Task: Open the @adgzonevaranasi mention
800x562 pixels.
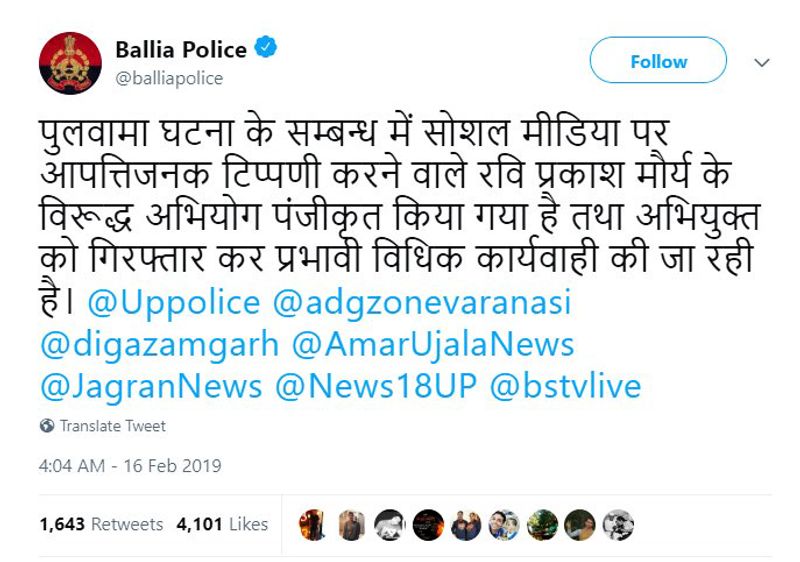Action: (422, 303)
